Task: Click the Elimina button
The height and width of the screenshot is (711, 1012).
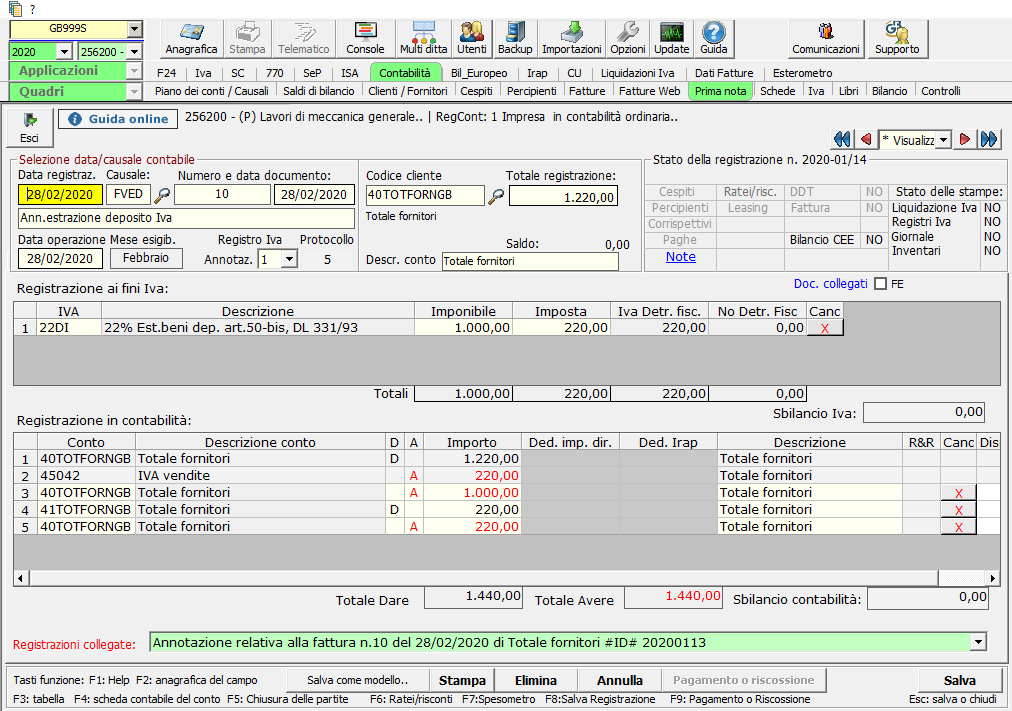Action: click(536, 680)
